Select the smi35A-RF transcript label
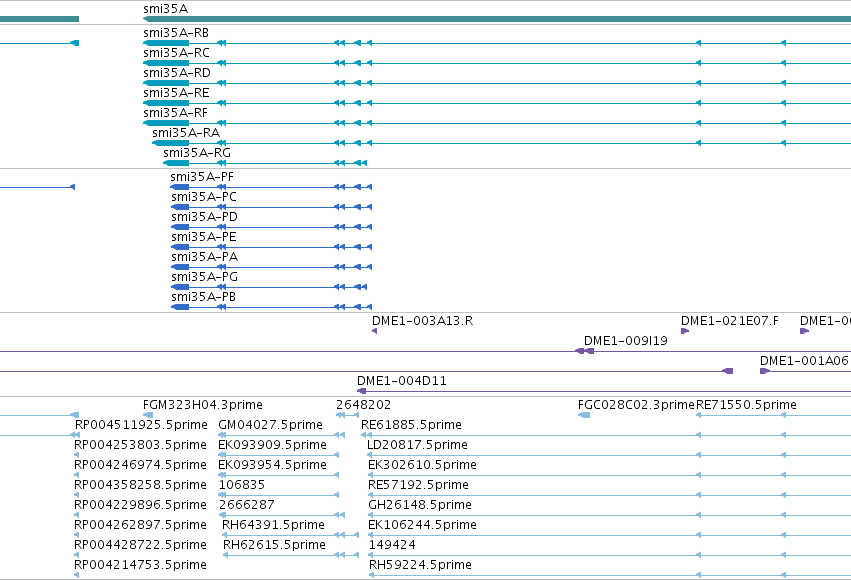This screenshot has height=580, width=851. (x=175, y=113)
